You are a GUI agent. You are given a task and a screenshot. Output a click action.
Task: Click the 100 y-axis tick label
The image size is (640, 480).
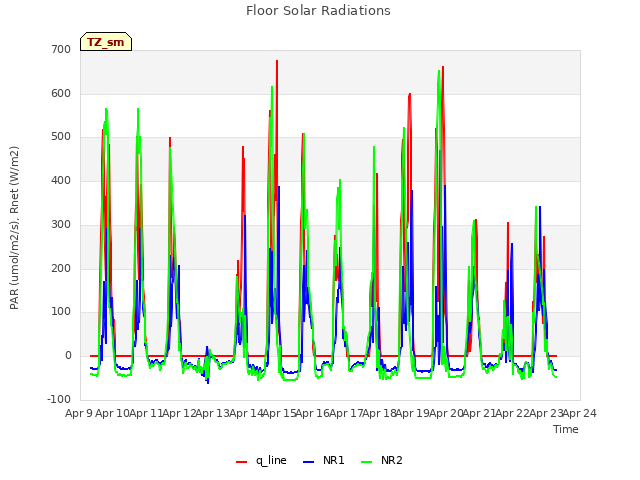click(x=61, y=312)
